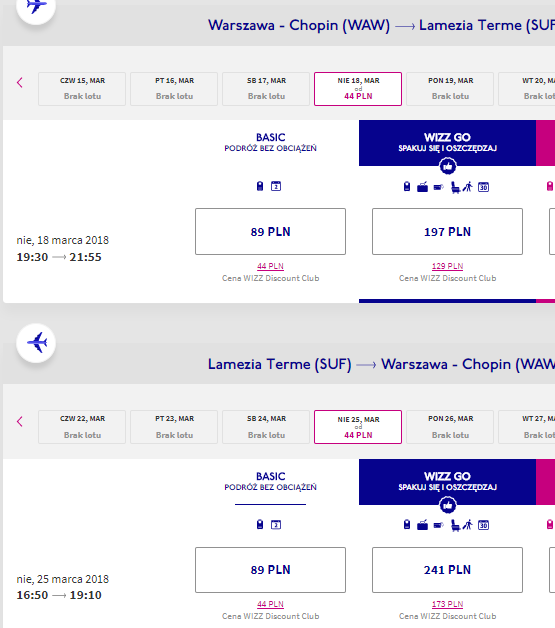The width and height of the screenshot is (555, 628).
Task: Click the return BASIC cabin bag icon
Action: [260, 524]
